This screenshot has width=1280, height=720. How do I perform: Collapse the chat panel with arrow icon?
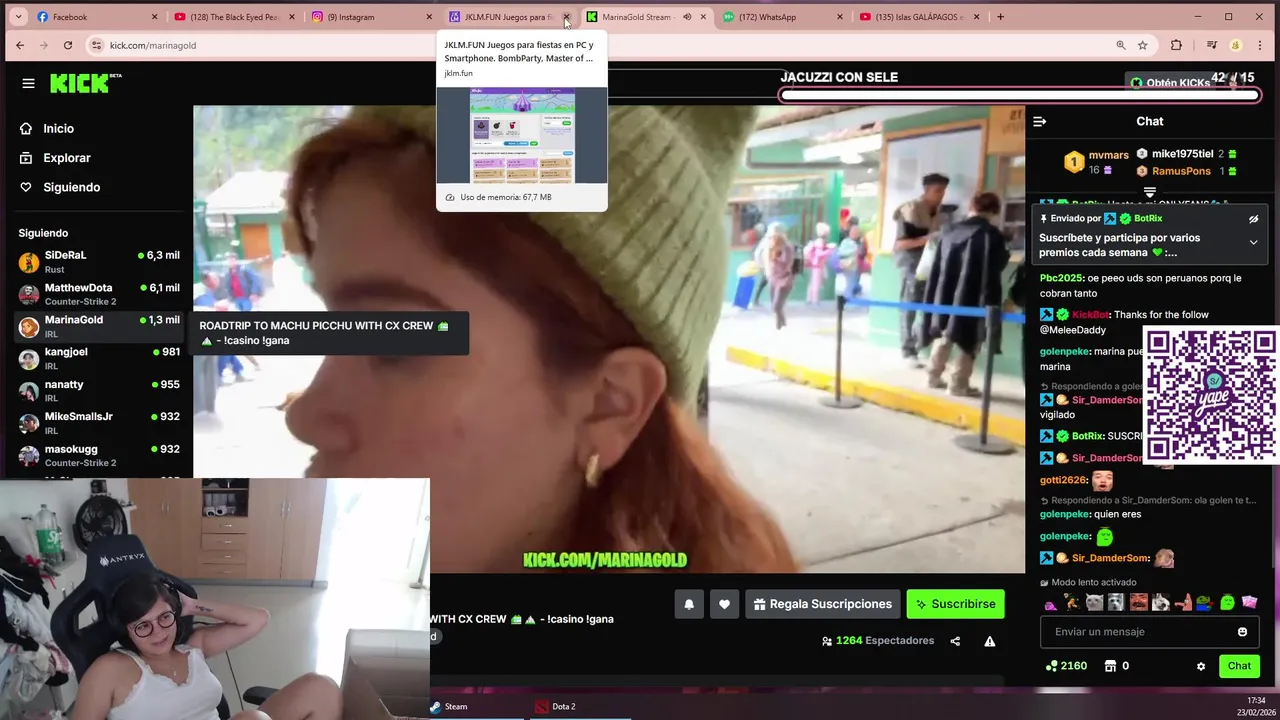1039,121
